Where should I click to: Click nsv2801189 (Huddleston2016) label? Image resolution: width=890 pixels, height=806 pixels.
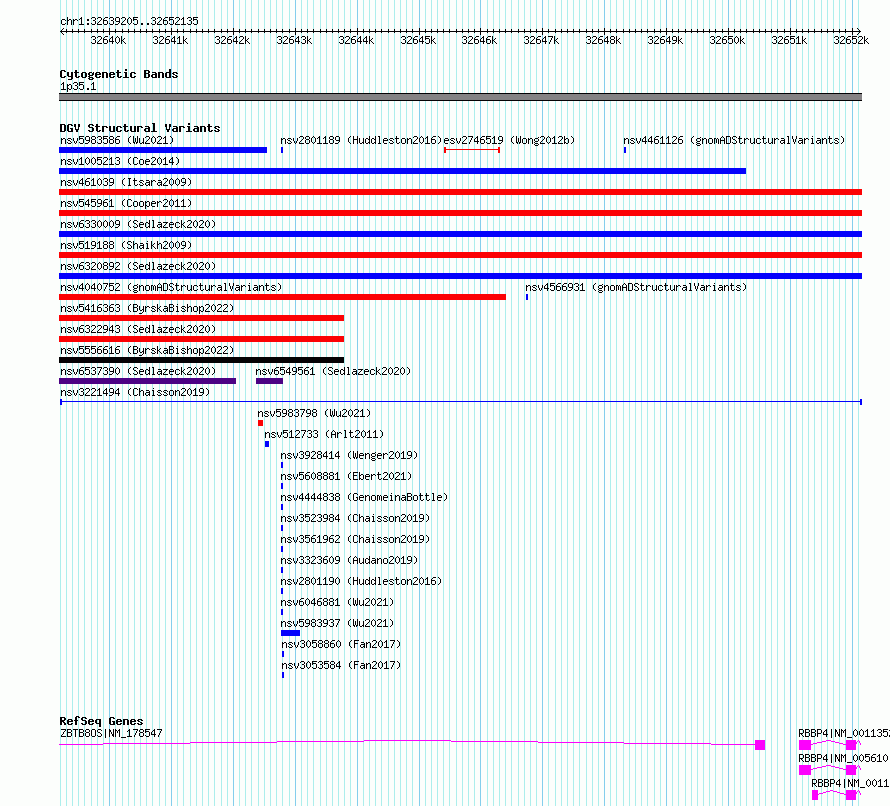coord(361,140)
